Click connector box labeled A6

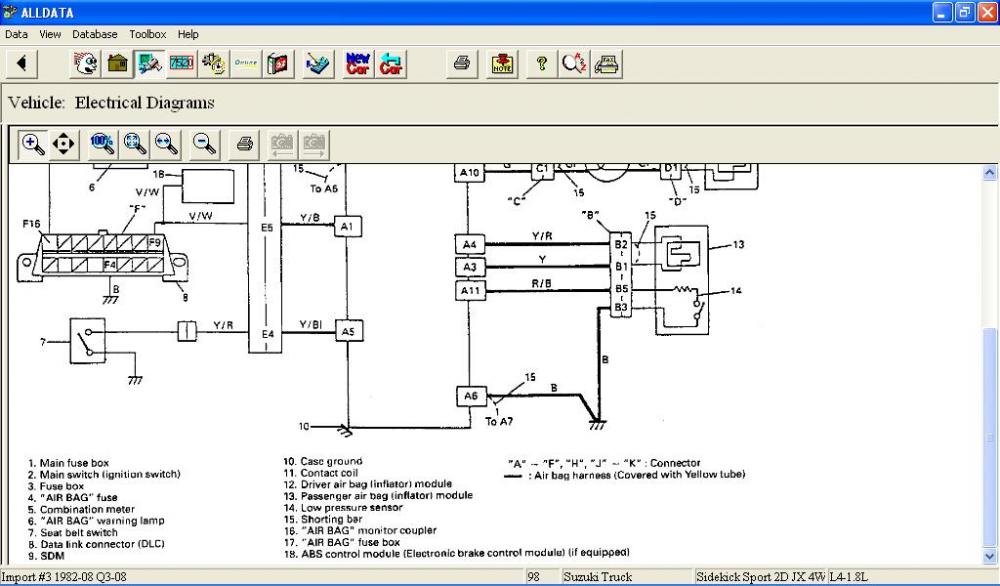(471, 396)
